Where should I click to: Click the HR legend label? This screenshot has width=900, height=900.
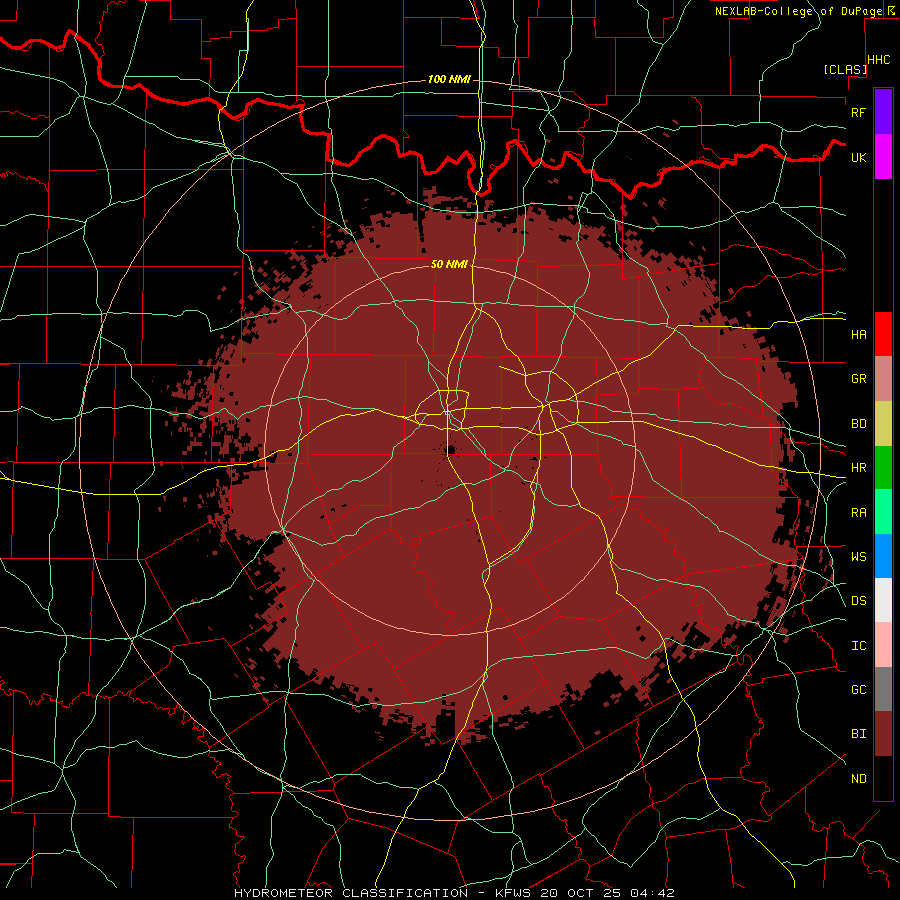pyautogui.click(x=858, y=468)
